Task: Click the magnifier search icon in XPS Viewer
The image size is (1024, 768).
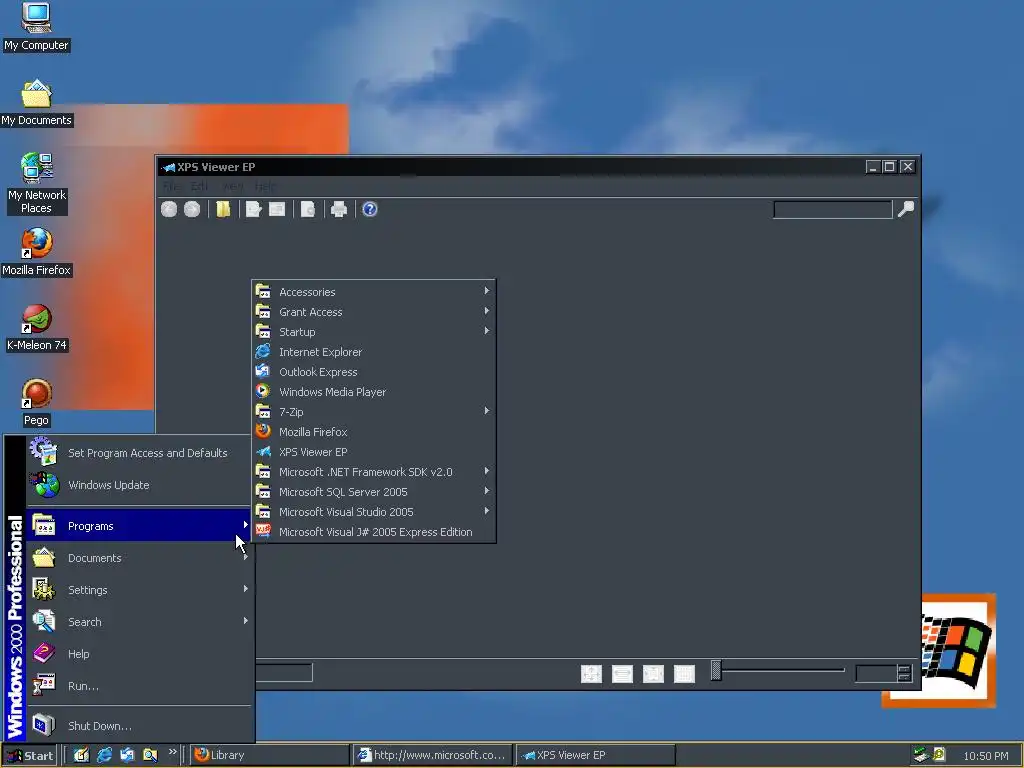Action: pos(906,209)
